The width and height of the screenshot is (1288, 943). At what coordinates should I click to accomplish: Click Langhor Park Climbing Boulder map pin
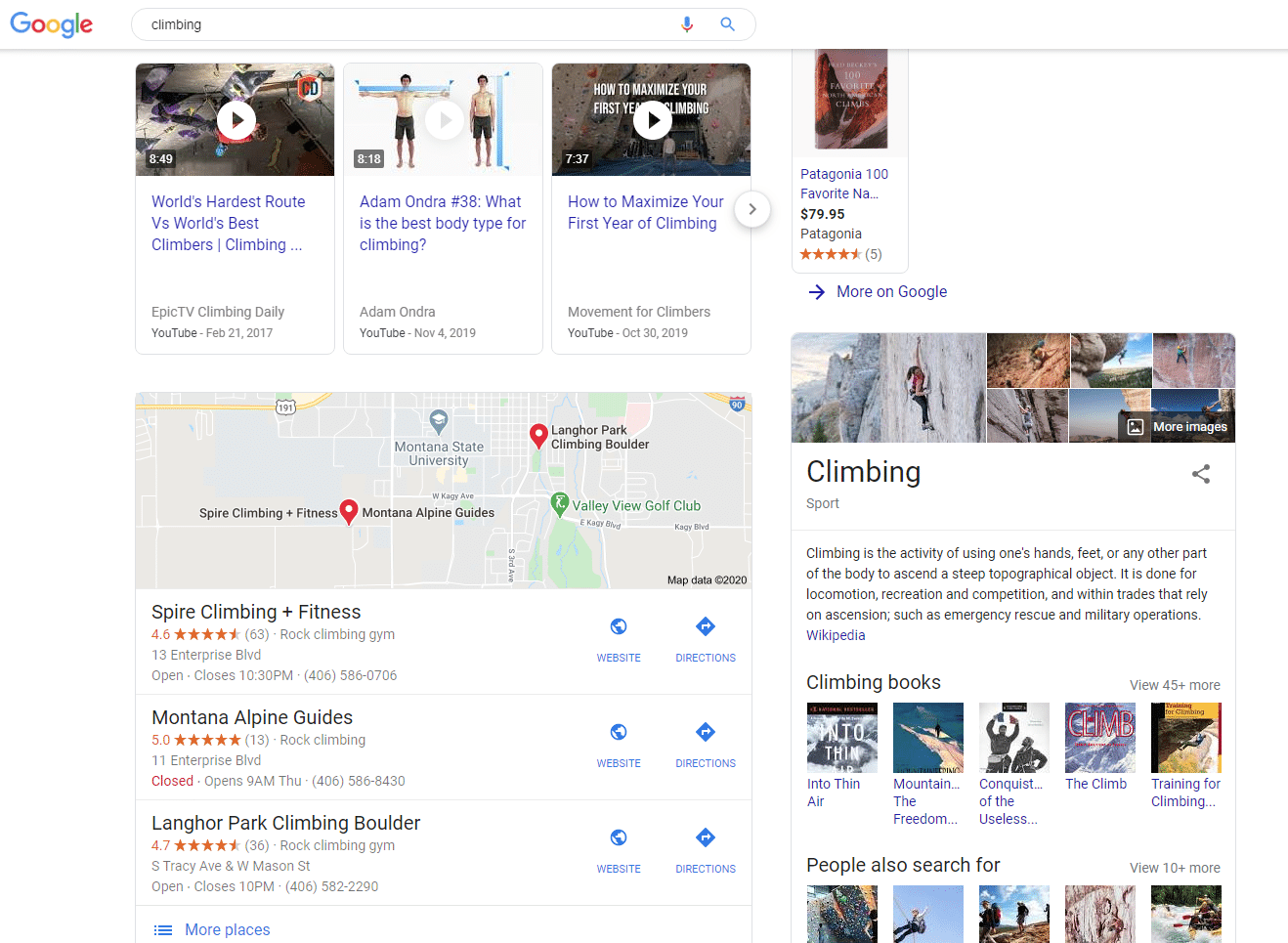[x=538, y=436]
